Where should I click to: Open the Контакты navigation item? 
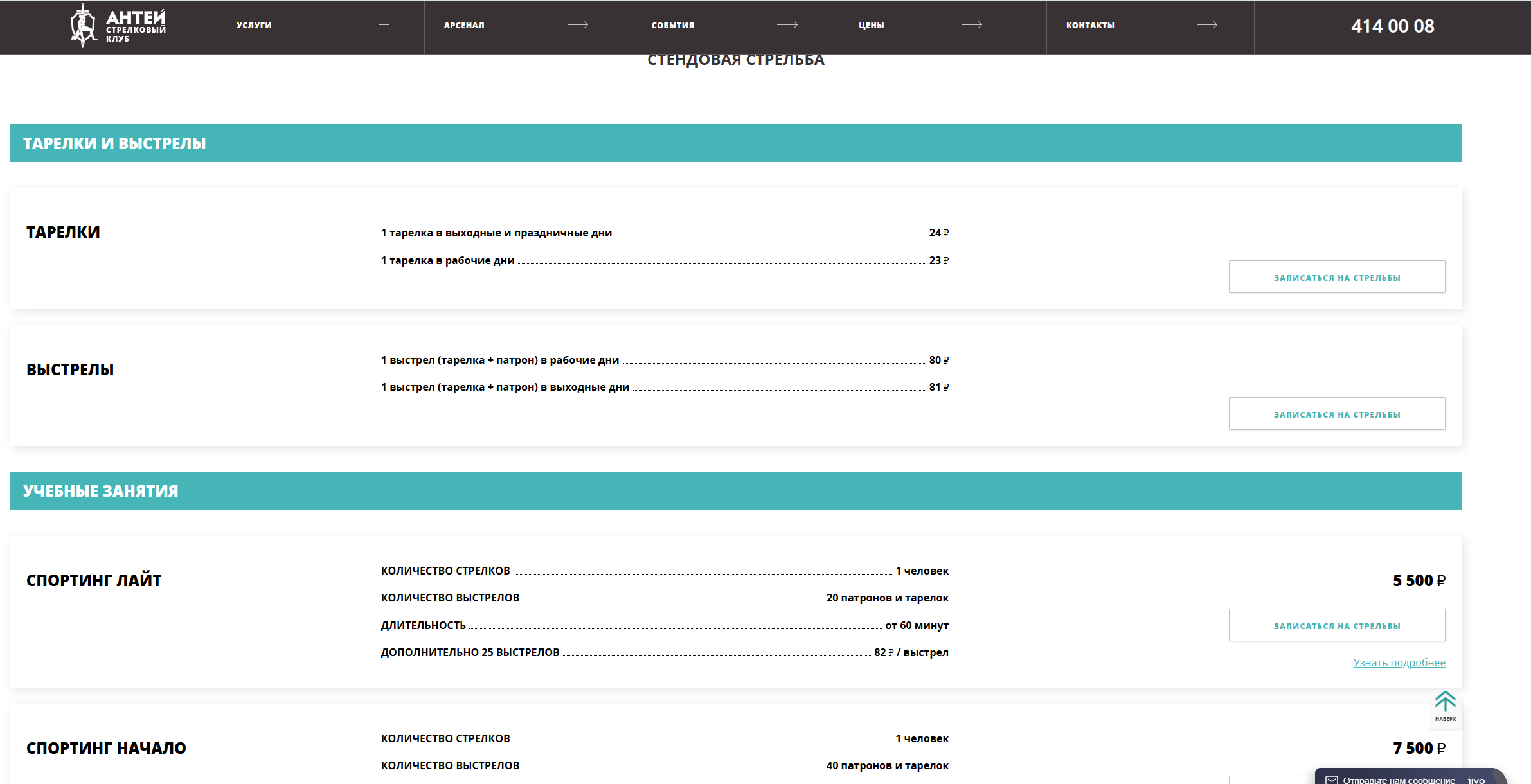click(1090, 26)
